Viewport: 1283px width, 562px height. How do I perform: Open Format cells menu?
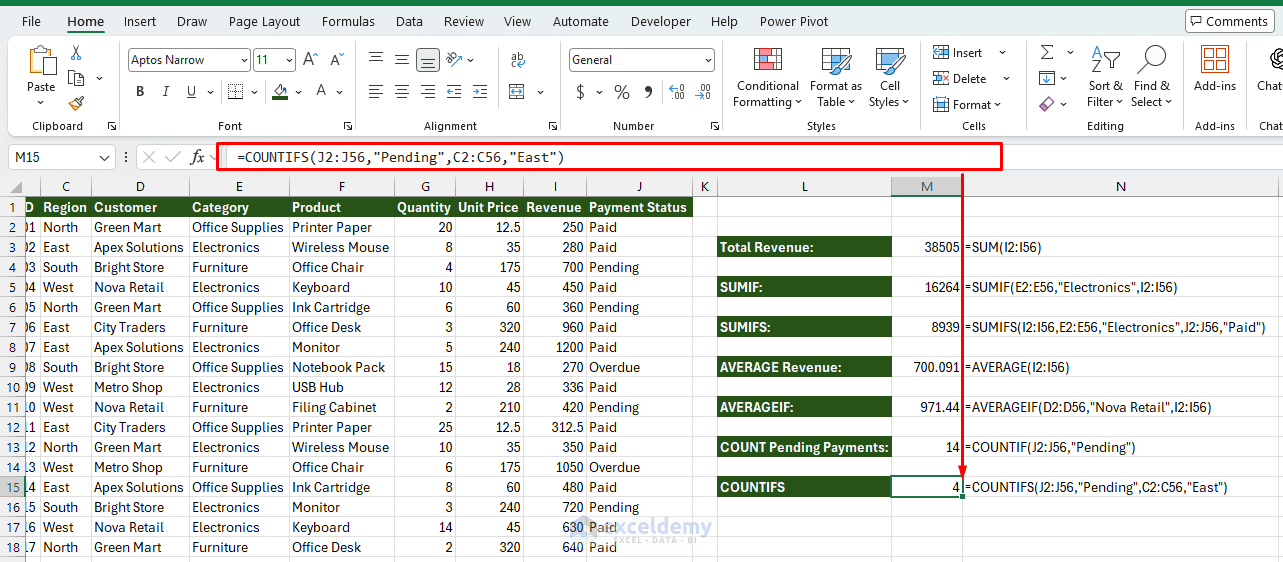[968, 105]
